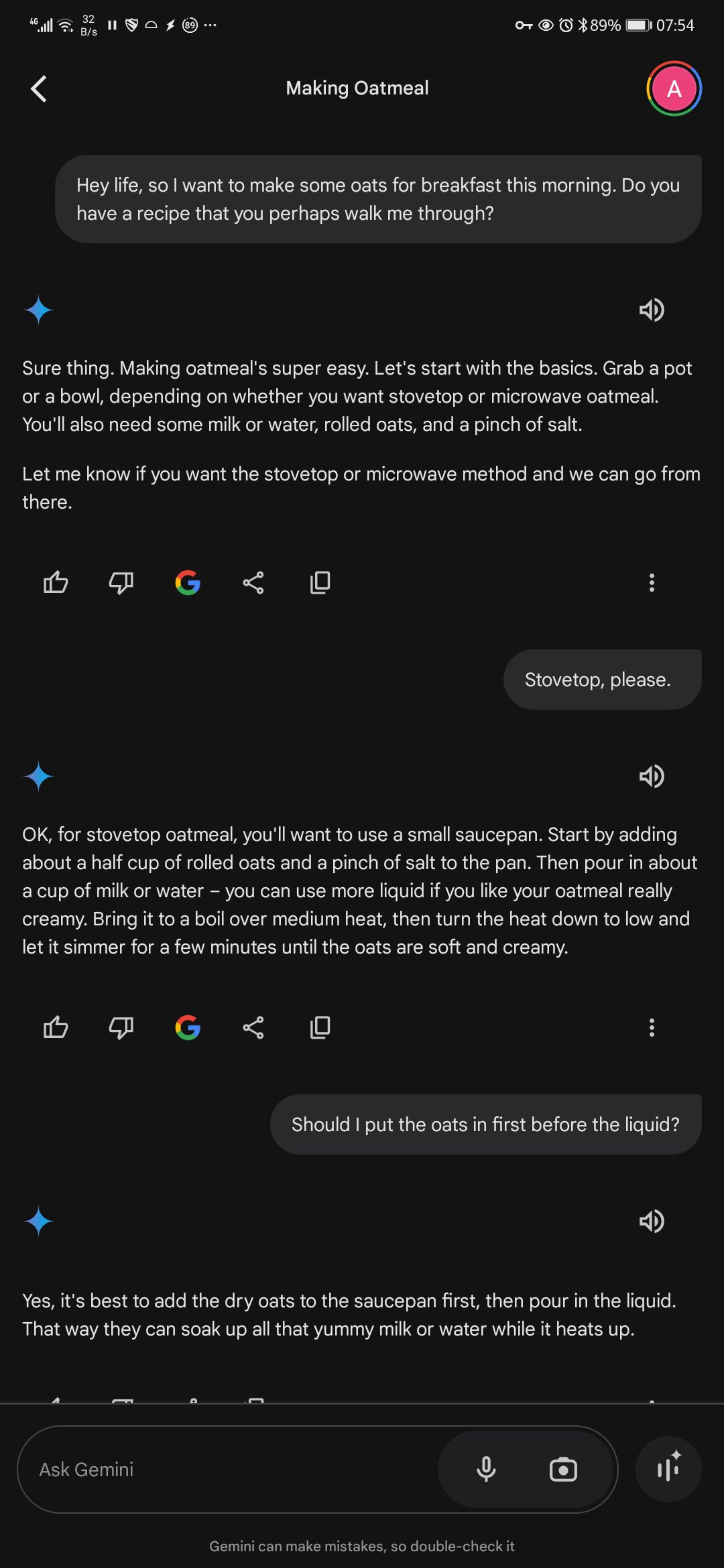Open overflow menu for stovetop response
This screenshot has height=1568, width=724.
coord(651,1027)
